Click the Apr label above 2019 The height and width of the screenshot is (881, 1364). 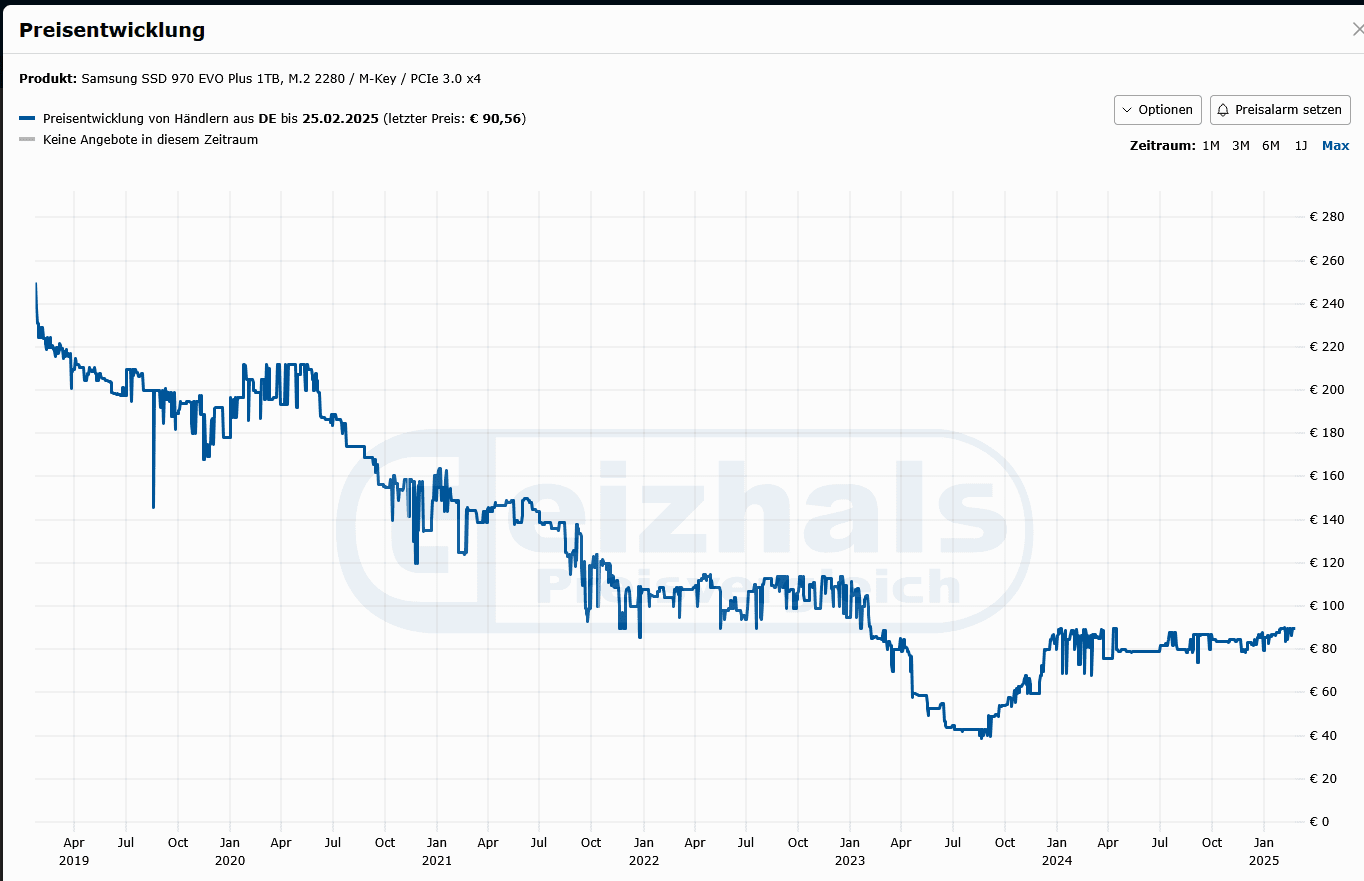pyautogui.click(x=74, y=843)
